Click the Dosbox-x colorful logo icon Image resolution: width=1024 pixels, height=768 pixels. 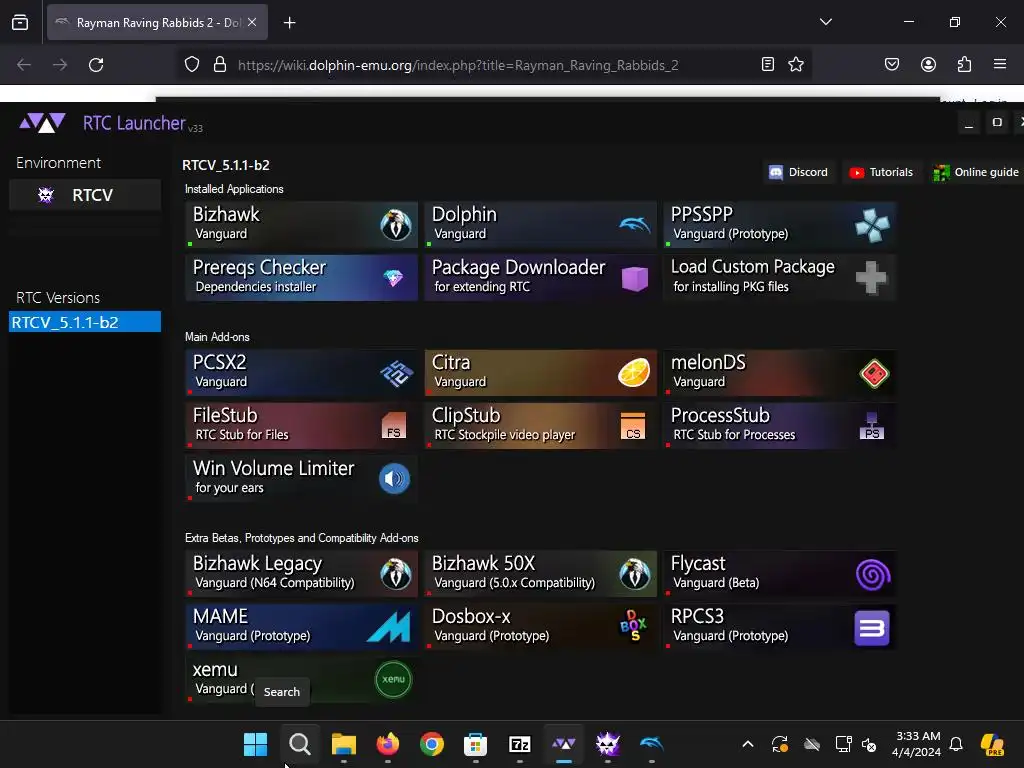[x=633, y=626]
